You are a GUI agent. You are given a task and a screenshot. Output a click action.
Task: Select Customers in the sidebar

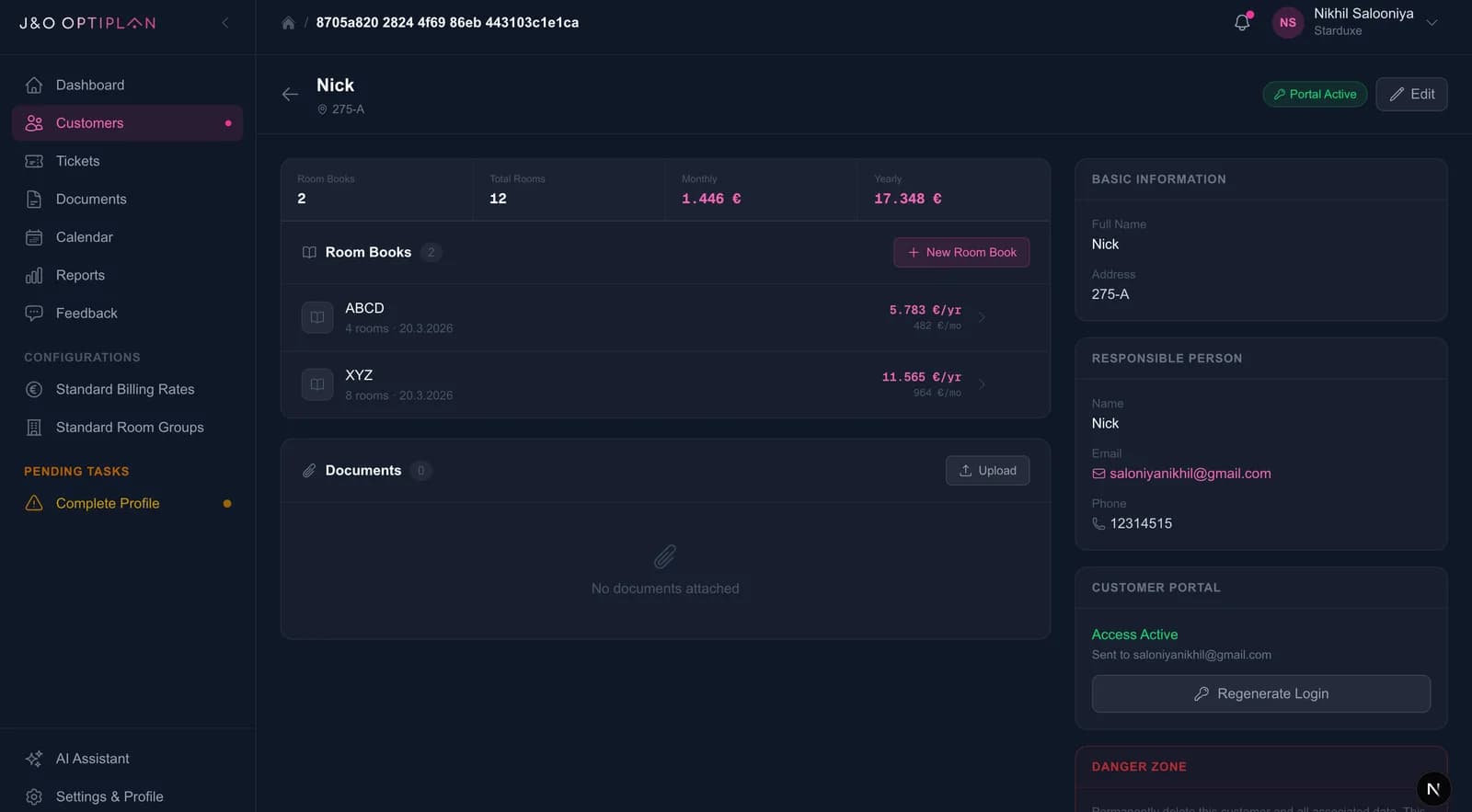coord(127,123)
